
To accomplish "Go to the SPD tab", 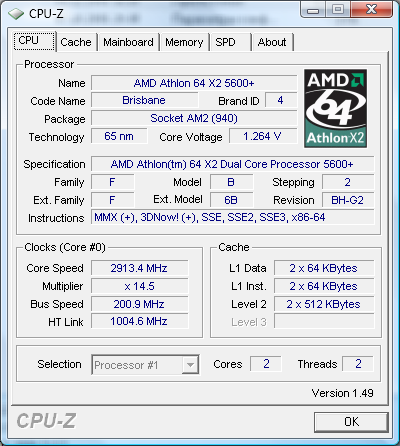I will point(230,42).
